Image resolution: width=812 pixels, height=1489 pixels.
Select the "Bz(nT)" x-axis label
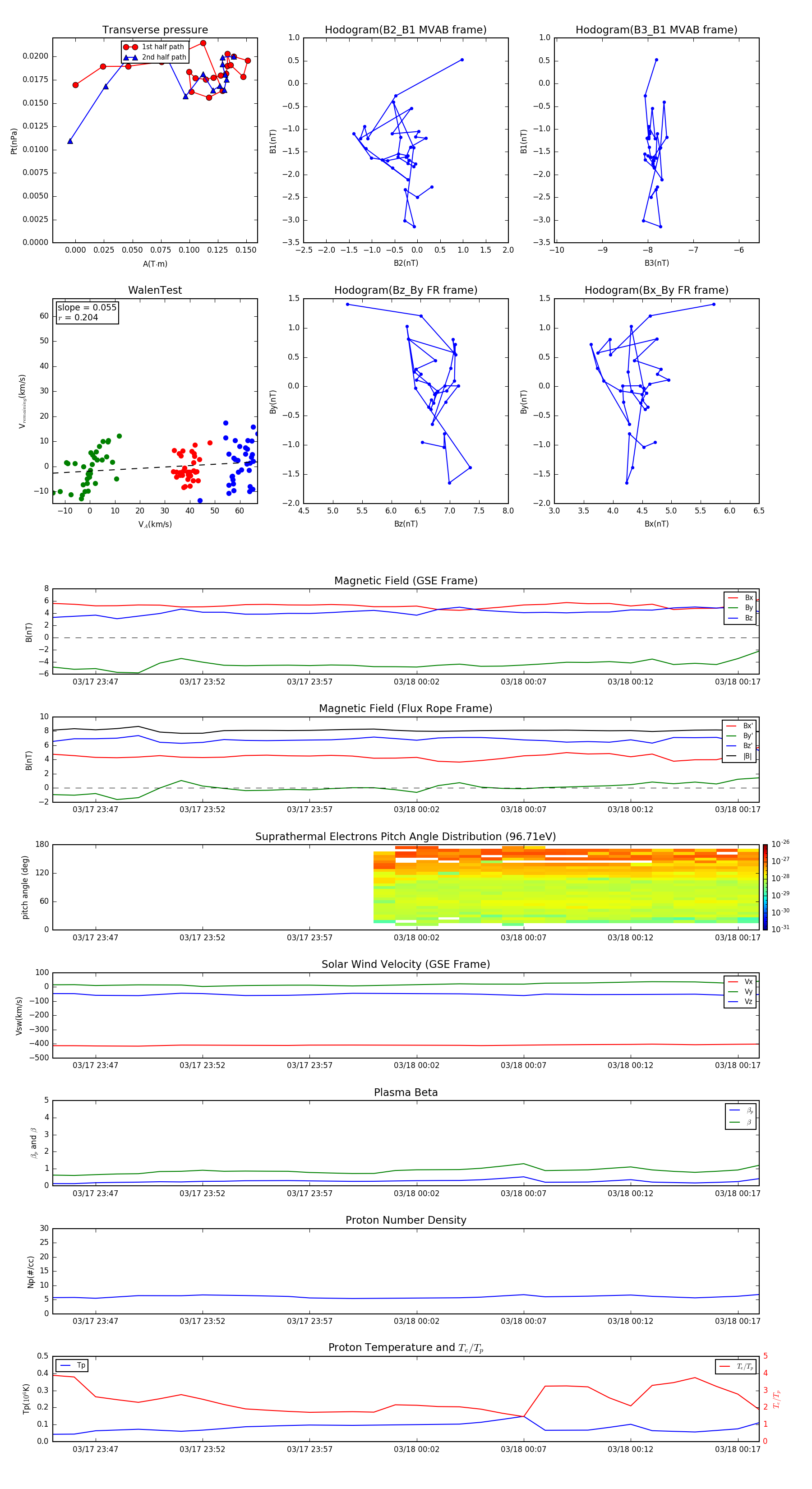(406, 524)
